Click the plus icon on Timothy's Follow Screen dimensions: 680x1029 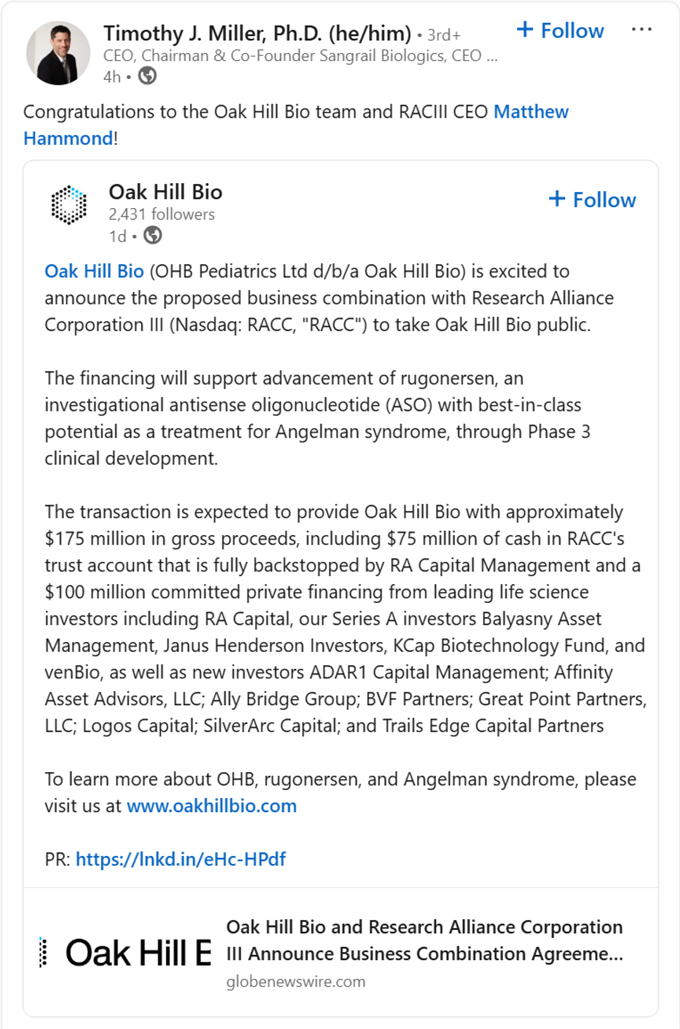pos(524,30)
